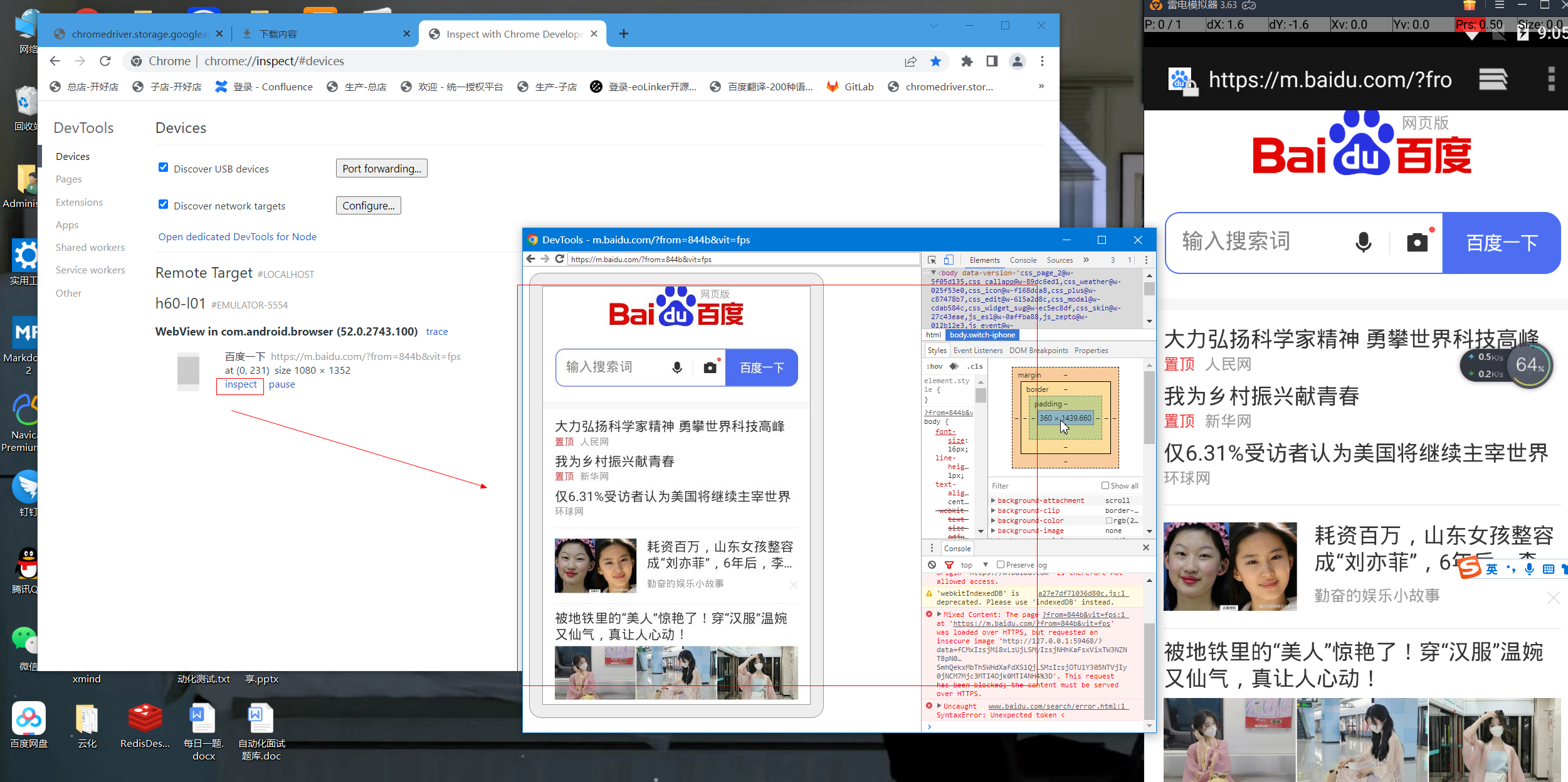The image size is (1568, 782).
Task: Enable the Preserve log checkbox
Action: [1001, 564]
